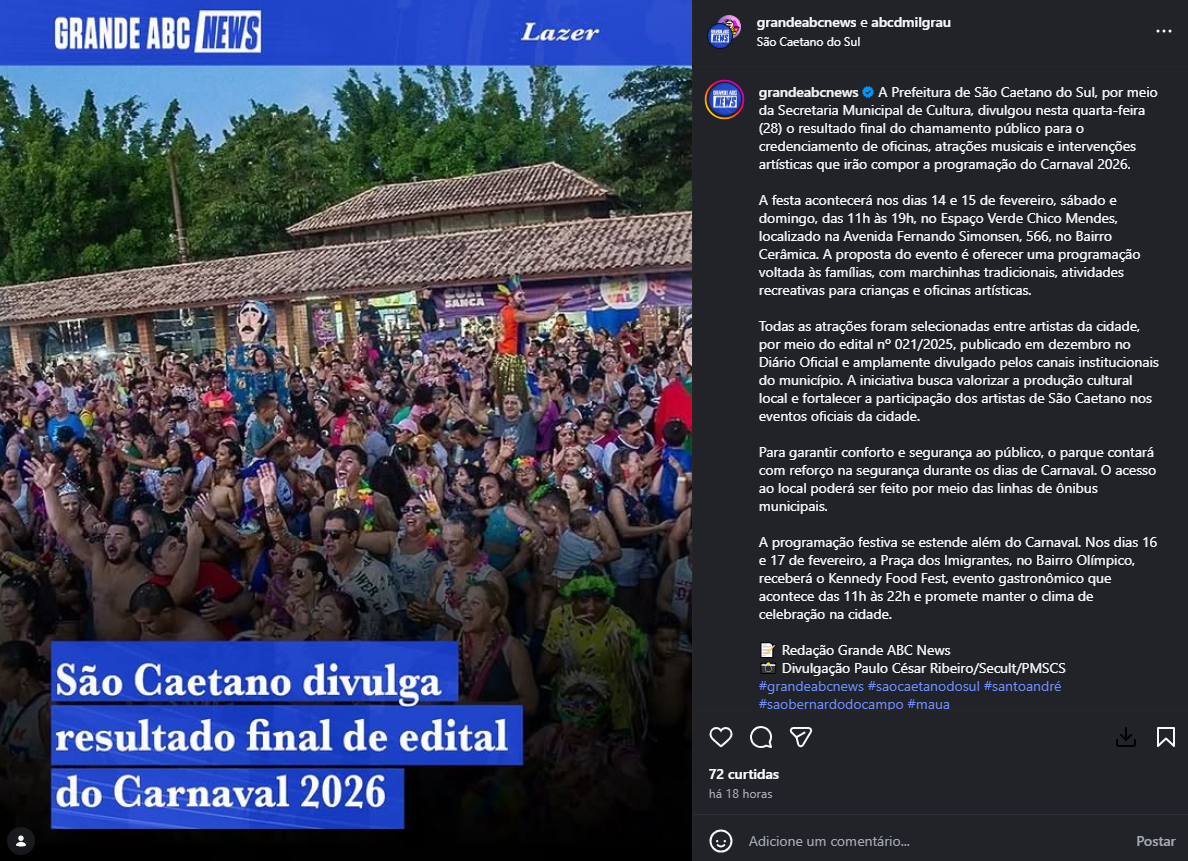Open the São Caetano do Sul location

[x=808, y=42]
